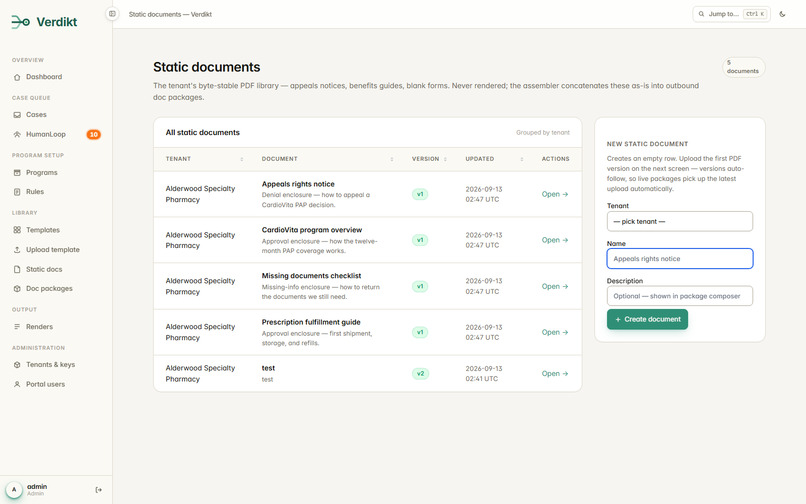Image resolution: width=806 pixels, height=504 pixels.
Task: Click the Portal users person icon
Action: pos(17,384)
